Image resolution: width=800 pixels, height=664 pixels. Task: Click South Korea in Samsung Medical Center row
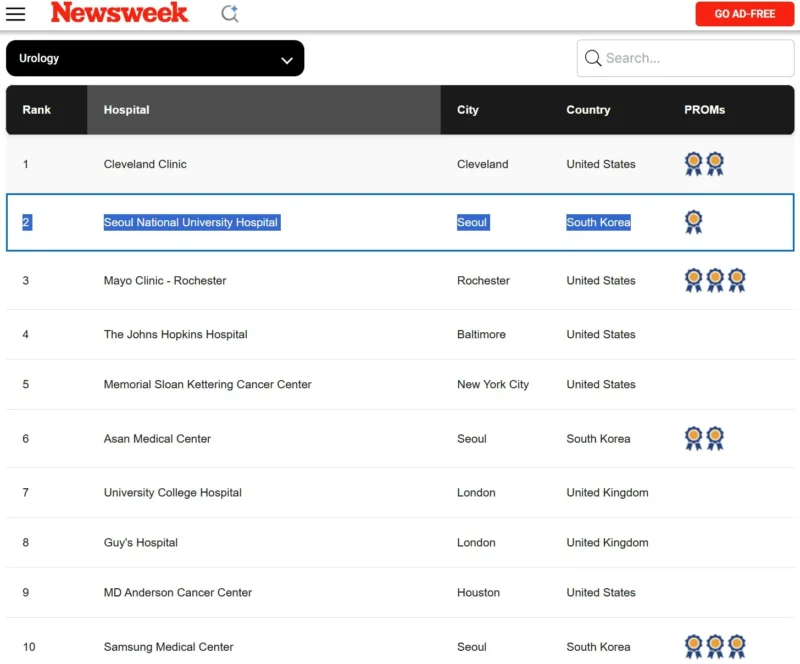[598, 647]
